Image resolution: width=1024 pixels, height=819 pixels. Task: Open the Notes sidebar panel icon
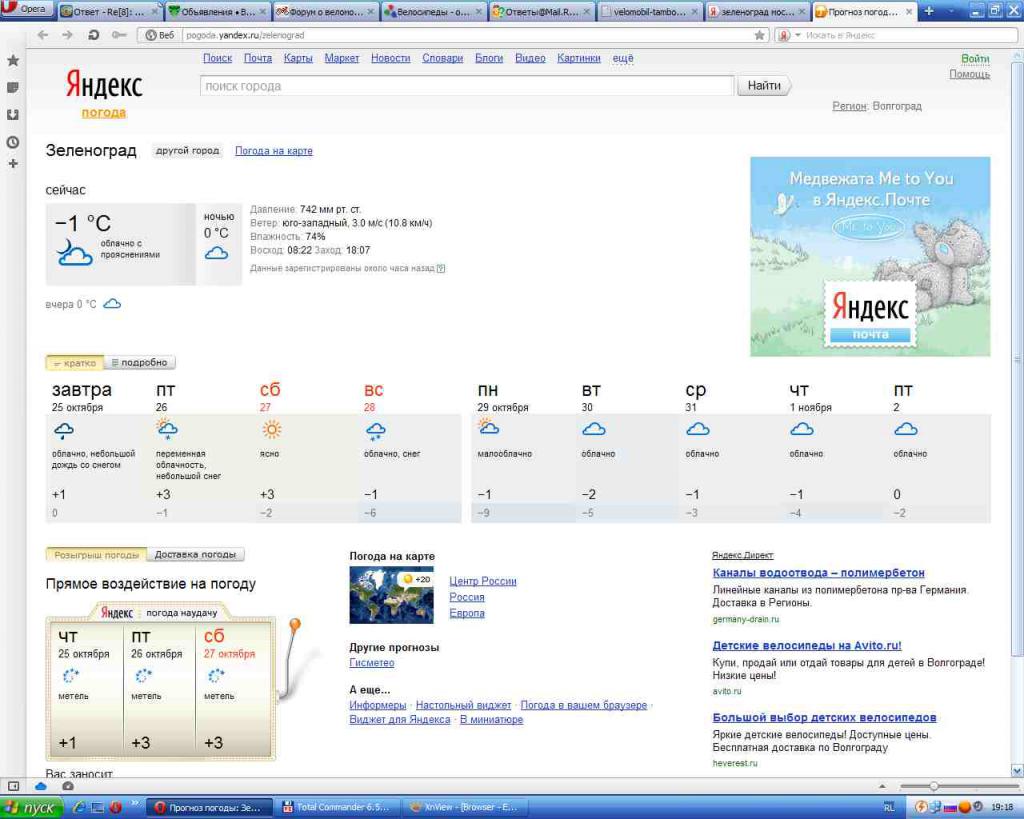12,88
